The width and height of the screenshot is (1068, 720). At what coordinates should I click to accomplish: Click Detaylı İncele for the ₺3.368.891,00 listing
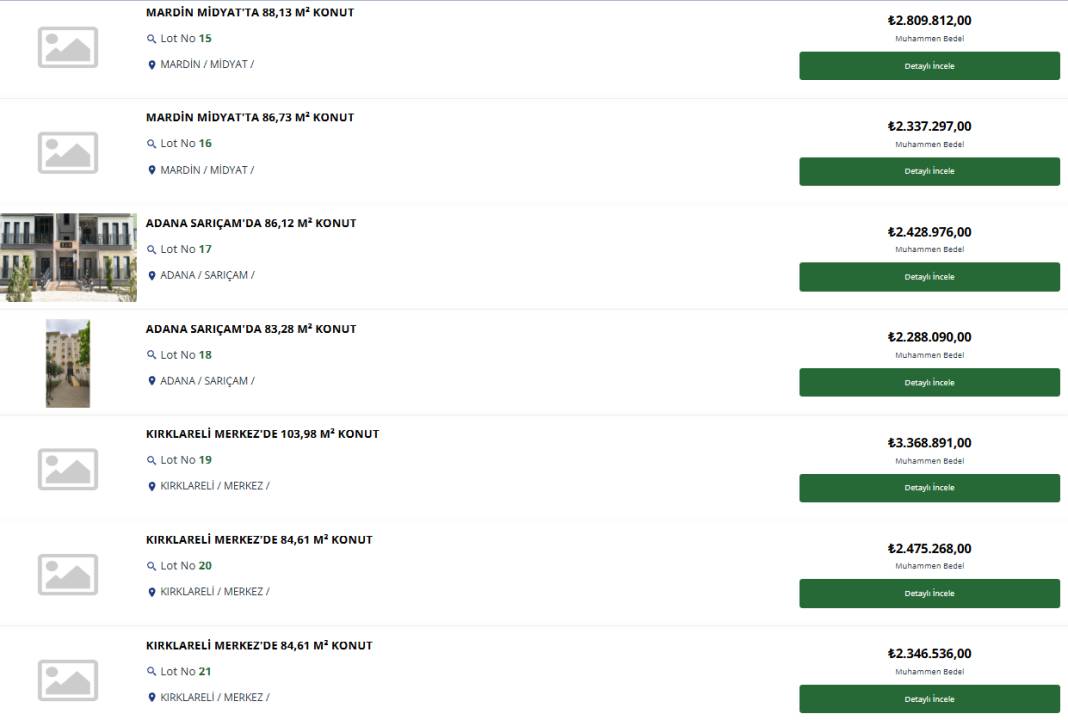(x=929, y=488)
